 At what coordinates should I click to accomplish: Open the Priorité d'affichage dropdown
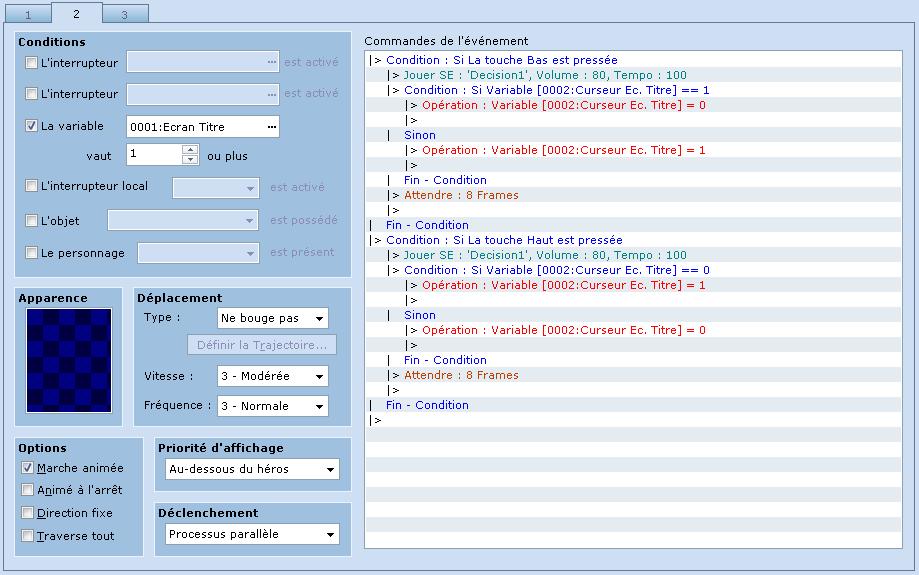(x=252, y=469)
